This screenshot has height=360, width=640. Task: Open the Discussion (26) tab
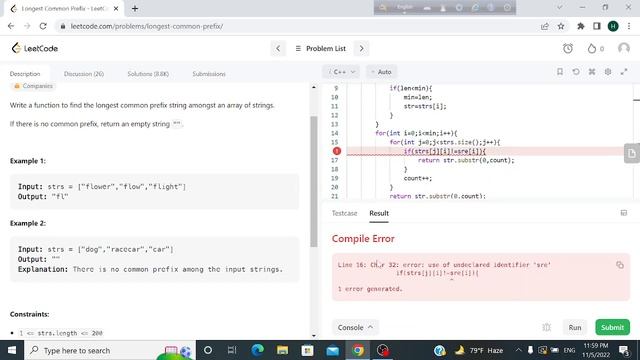click(x=84, y=74)
